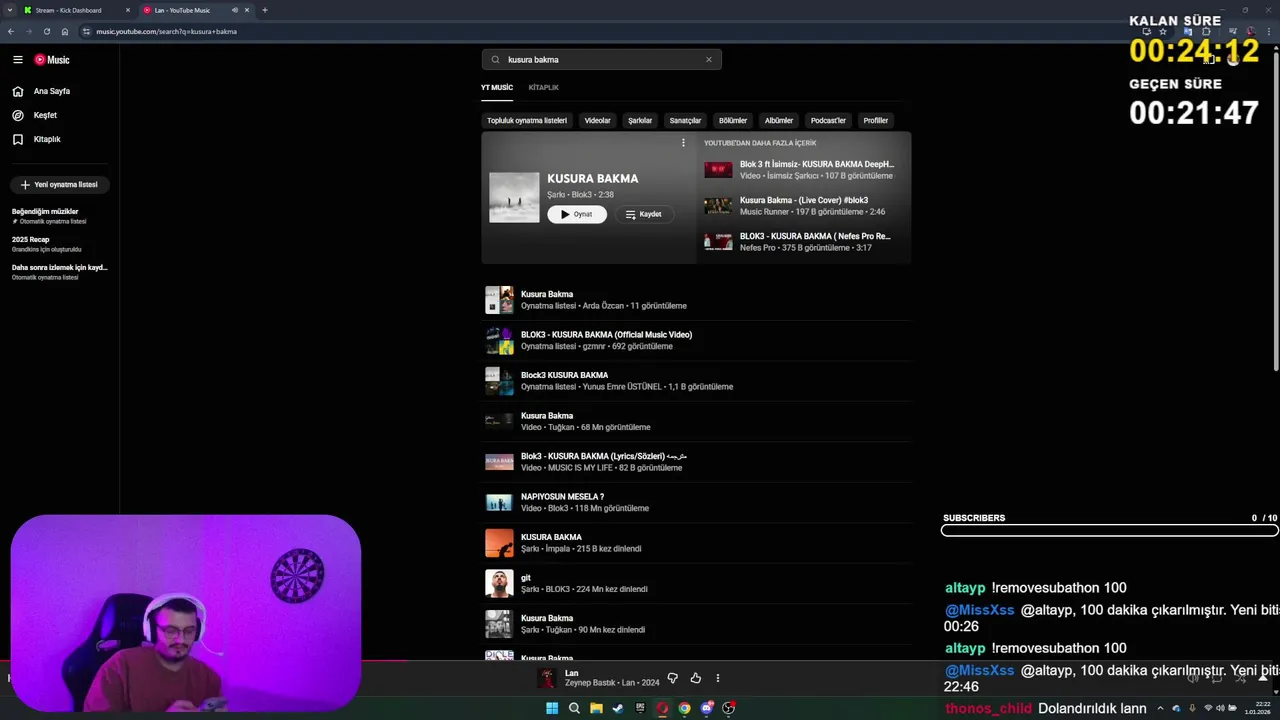Create playlist via Yeni oynatma listesi
This screenshot has width=1280, height=720.
[59, 184]
